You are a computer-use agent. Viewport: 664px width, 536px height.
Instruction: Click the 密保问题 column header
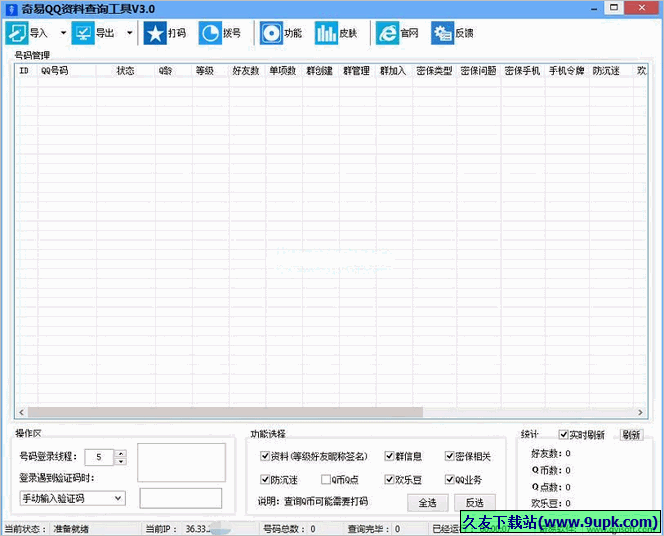click(479, 71)
